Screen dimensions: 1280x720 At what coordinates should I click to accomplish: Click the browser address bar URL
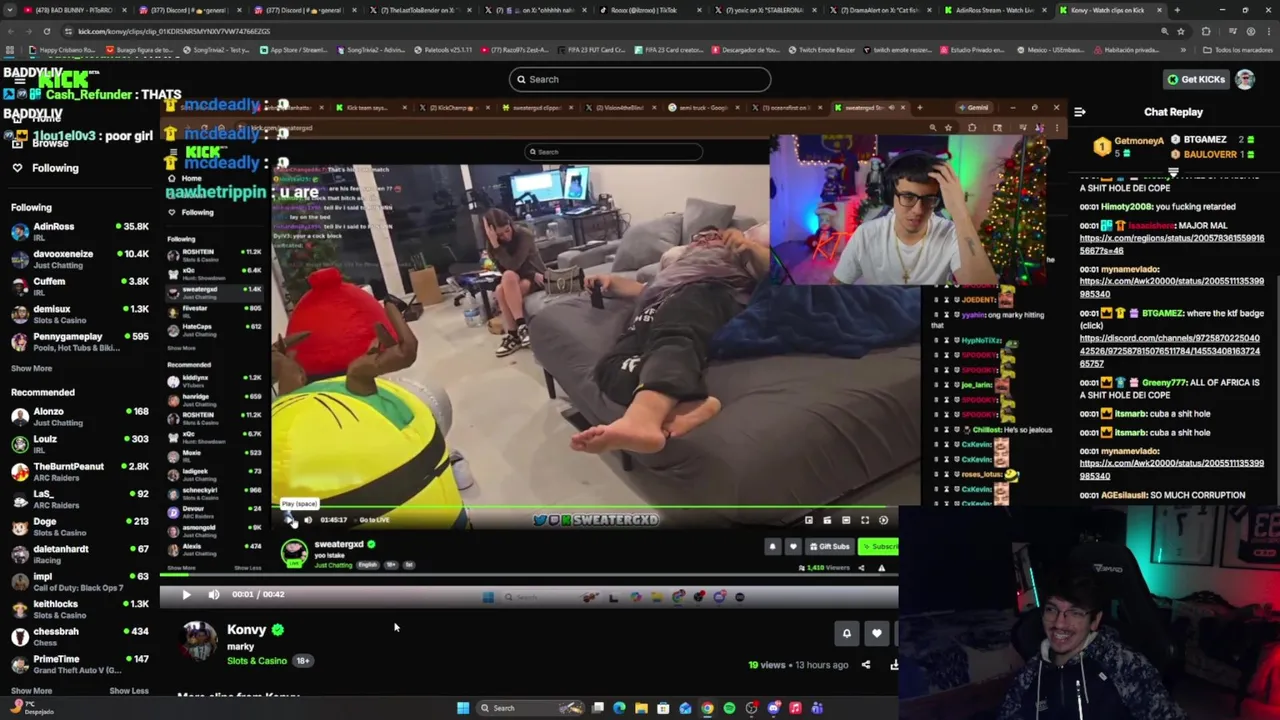click(174, 31)
